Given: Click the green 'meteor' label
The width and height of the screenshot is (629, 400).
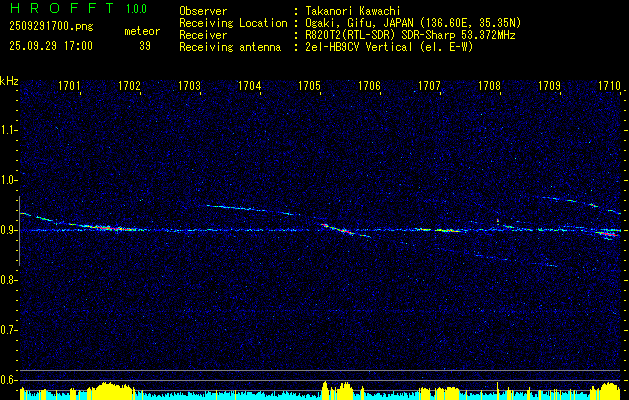Looking at the screenshot, I should click(142, 31).
